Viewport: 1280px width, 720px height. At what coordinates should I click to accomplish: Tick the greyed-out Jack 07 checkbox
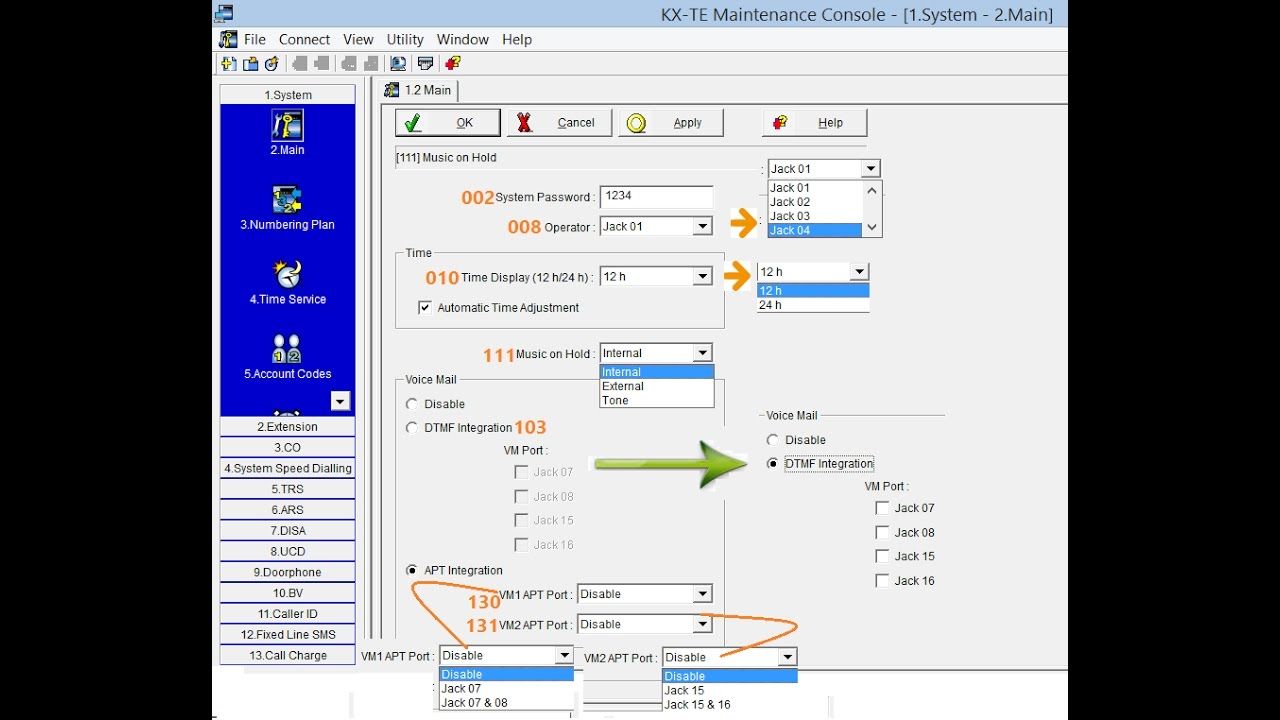click(521, 472)
